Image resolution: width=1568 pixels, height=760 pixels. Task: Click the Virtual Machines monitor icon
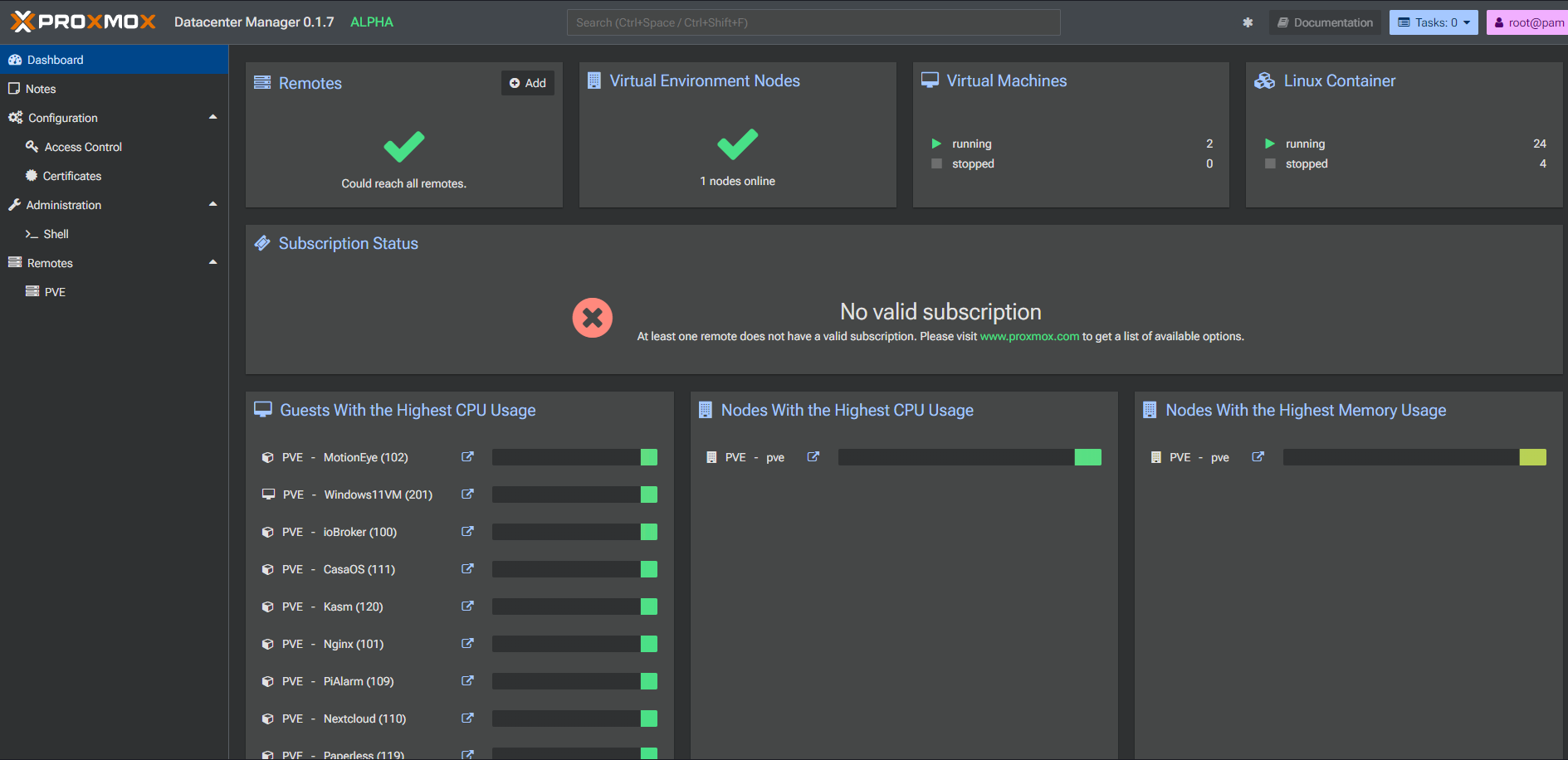coord(931,80)
